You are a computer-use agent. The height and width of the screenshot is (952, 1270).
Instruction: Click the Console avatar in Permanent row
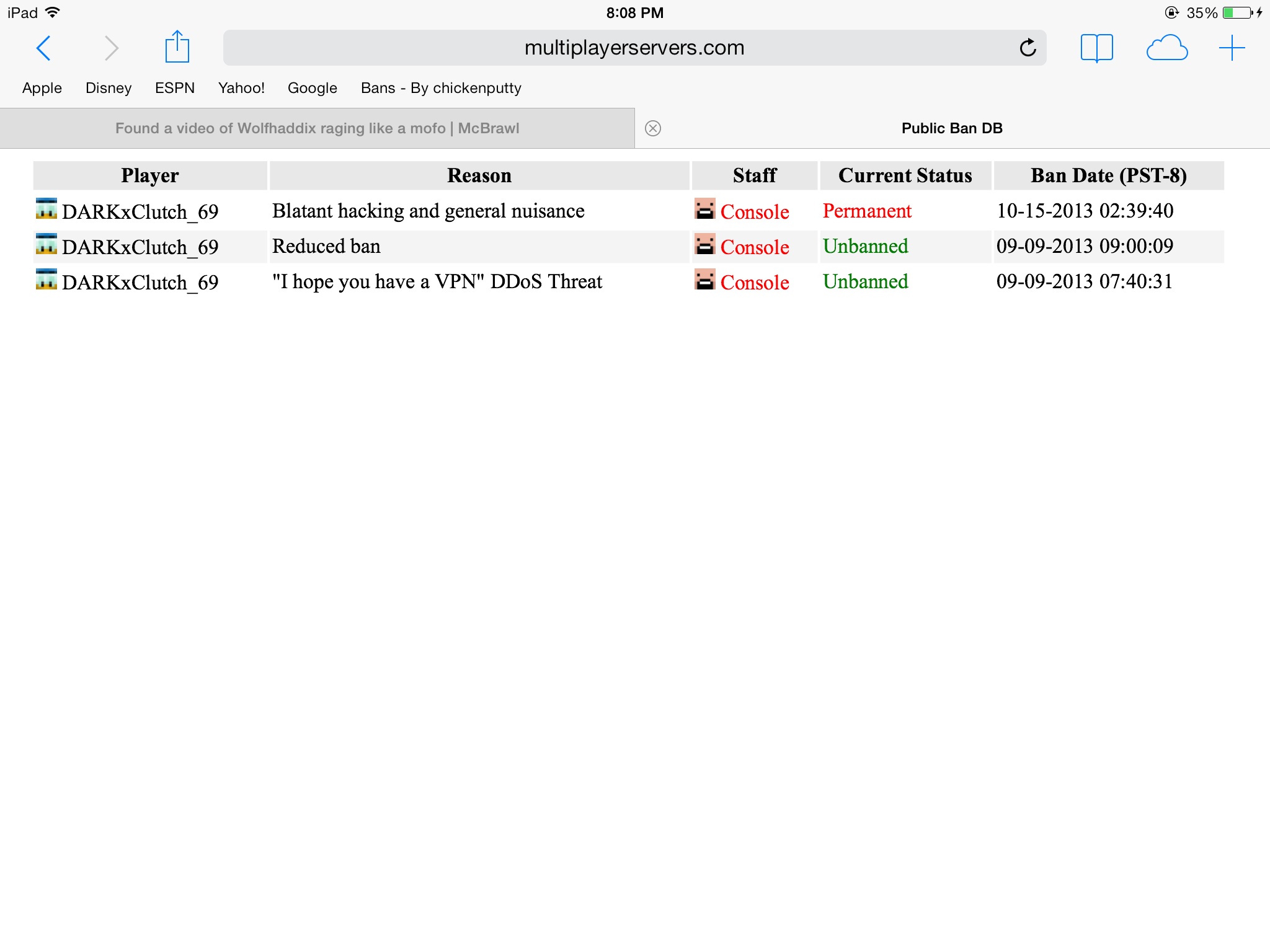pyautogui.click(x=704, y=209)
